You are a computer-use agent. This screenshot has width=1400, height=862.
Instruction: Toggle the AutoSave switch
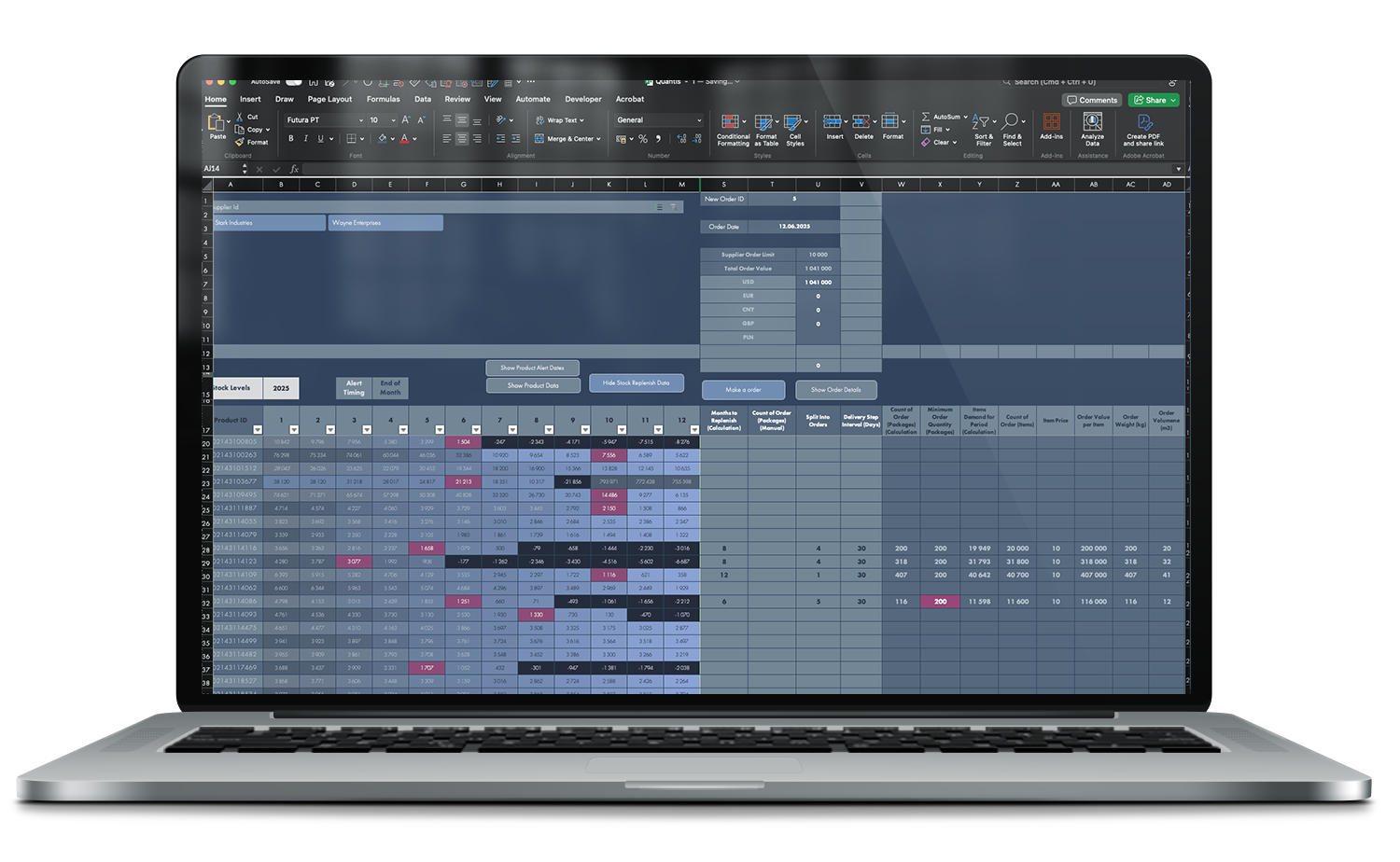pos(294,82)
